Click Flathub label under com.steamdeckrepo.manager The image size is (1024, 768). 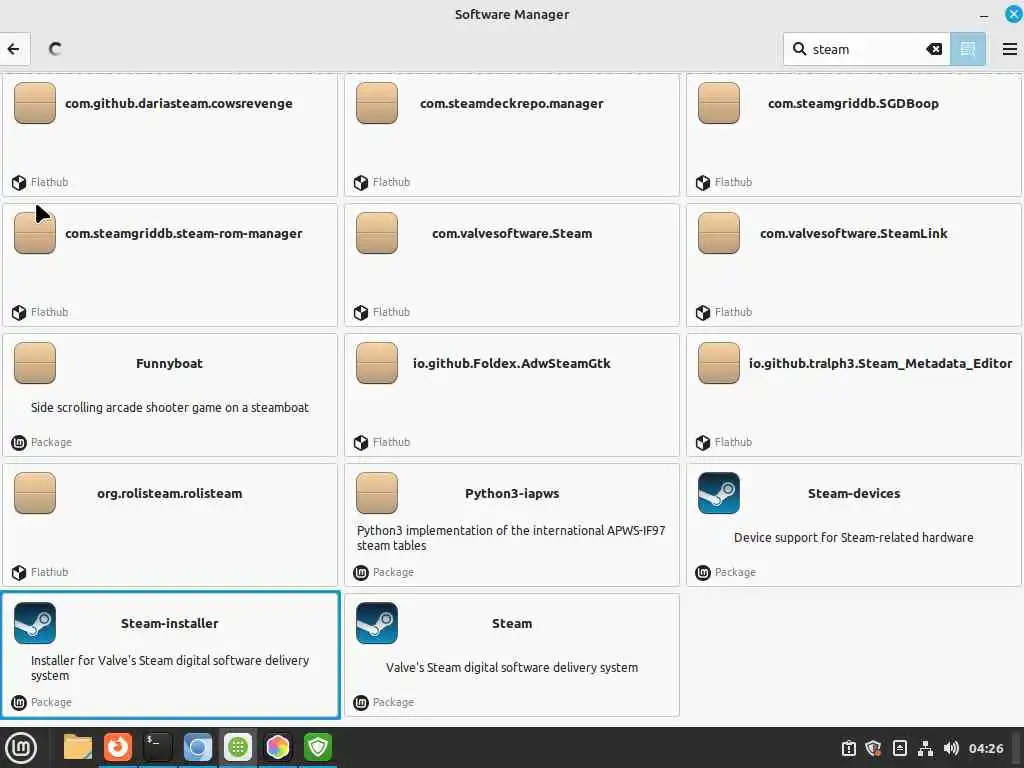click(391, 182)
